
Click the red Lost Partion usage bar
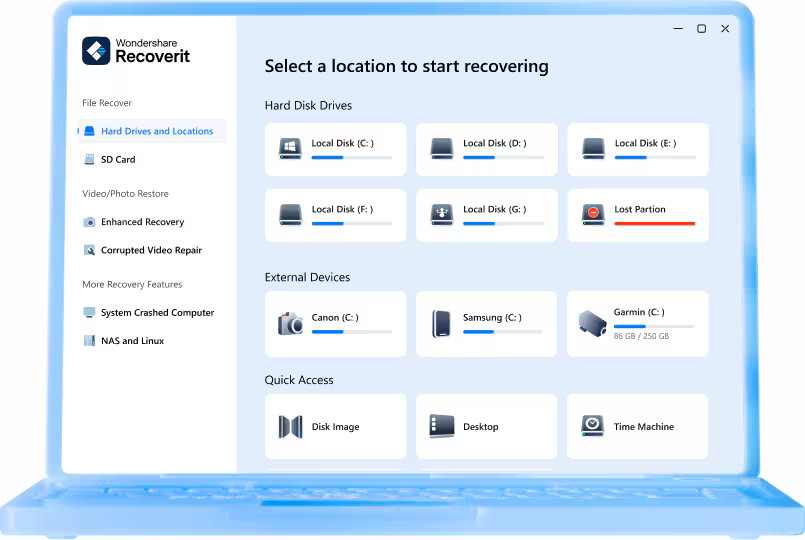pos(655,224)
